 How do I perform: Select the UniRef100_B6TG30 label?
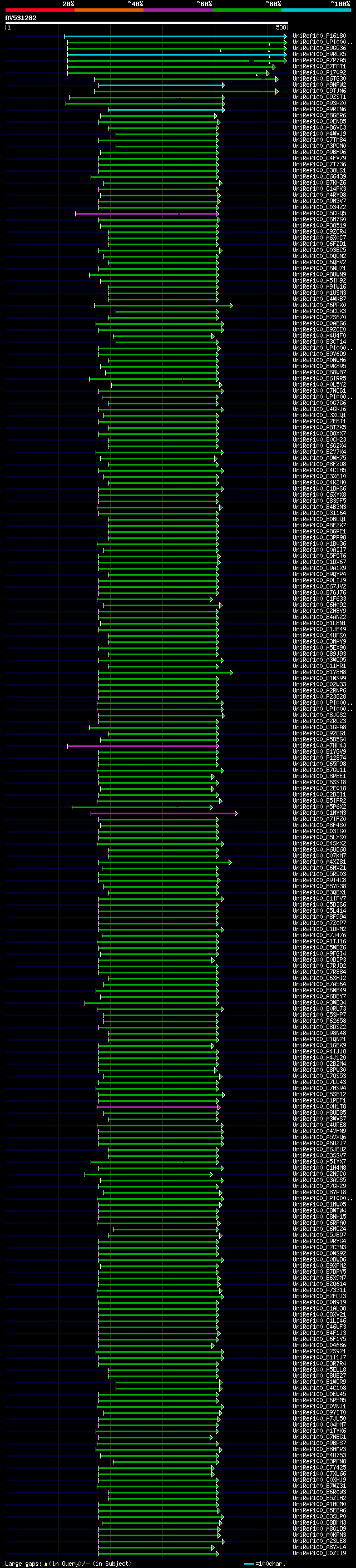pyautogui.click(x=319, y=79)
